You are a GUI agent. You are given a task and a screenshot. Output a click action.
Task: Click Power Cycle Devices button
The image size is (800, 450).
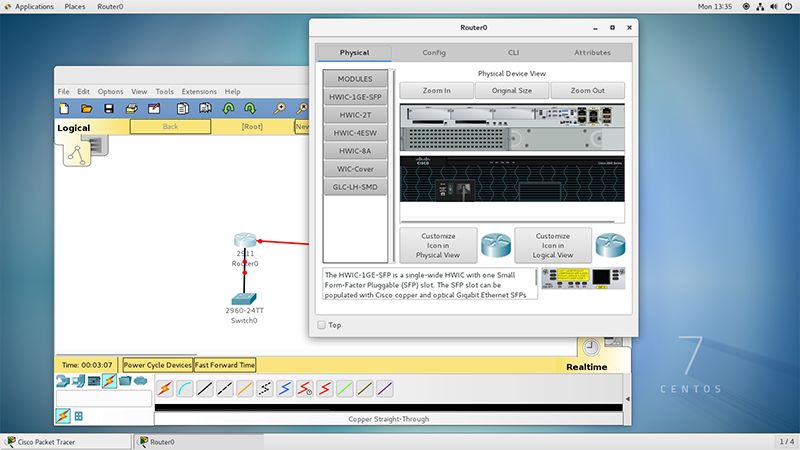pyautogui.click(x=158, y=365)
